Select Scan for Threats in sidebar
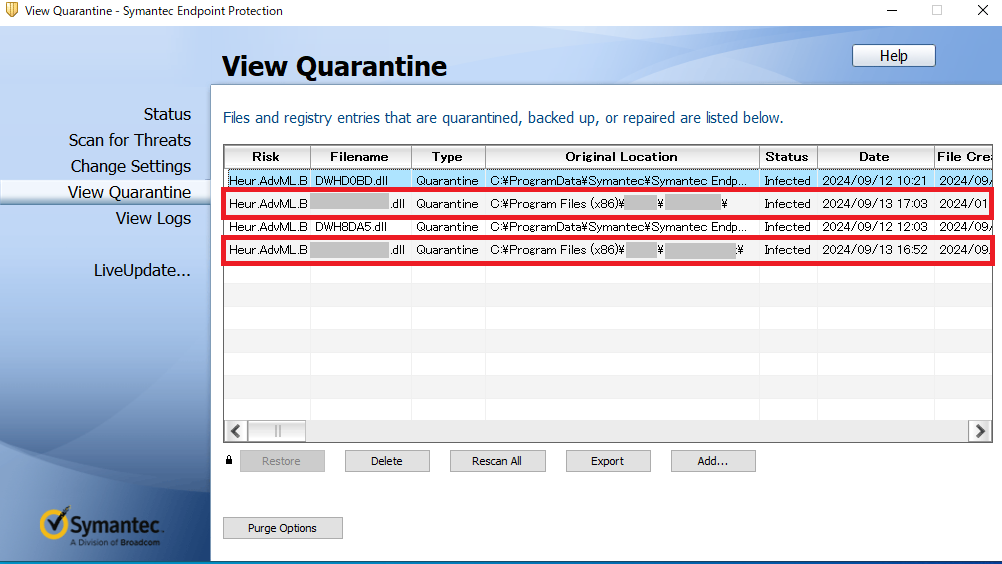 point(130,141)
